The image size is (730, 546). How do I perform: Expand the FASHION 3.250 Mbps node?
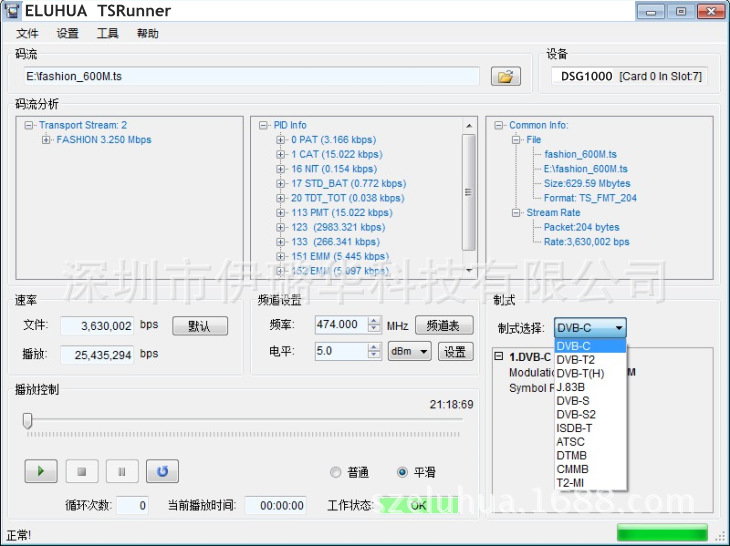46,140
